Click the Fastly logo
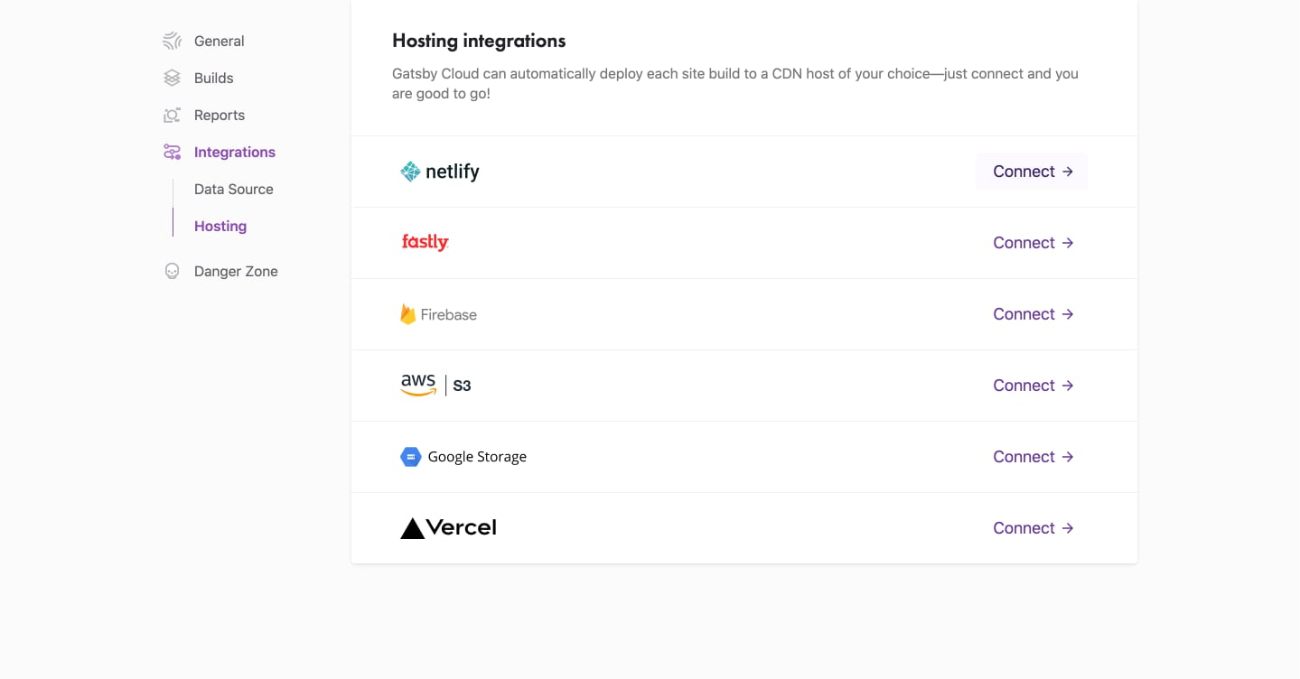The height and width of the screenshot is (679, 1300). tap(425, 242)
